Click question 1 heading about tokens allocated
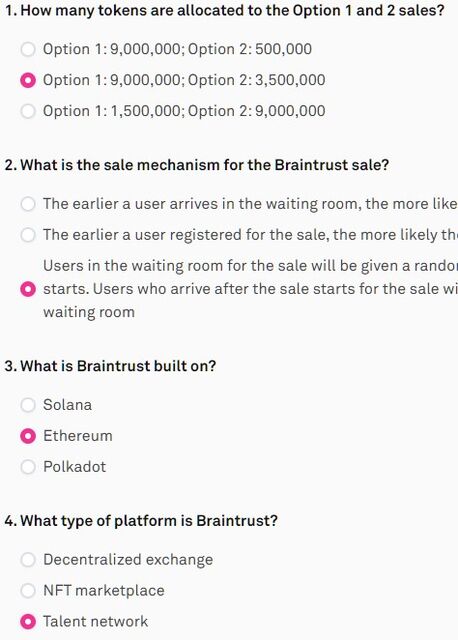 pyautogui.click(x=225, y=10)
